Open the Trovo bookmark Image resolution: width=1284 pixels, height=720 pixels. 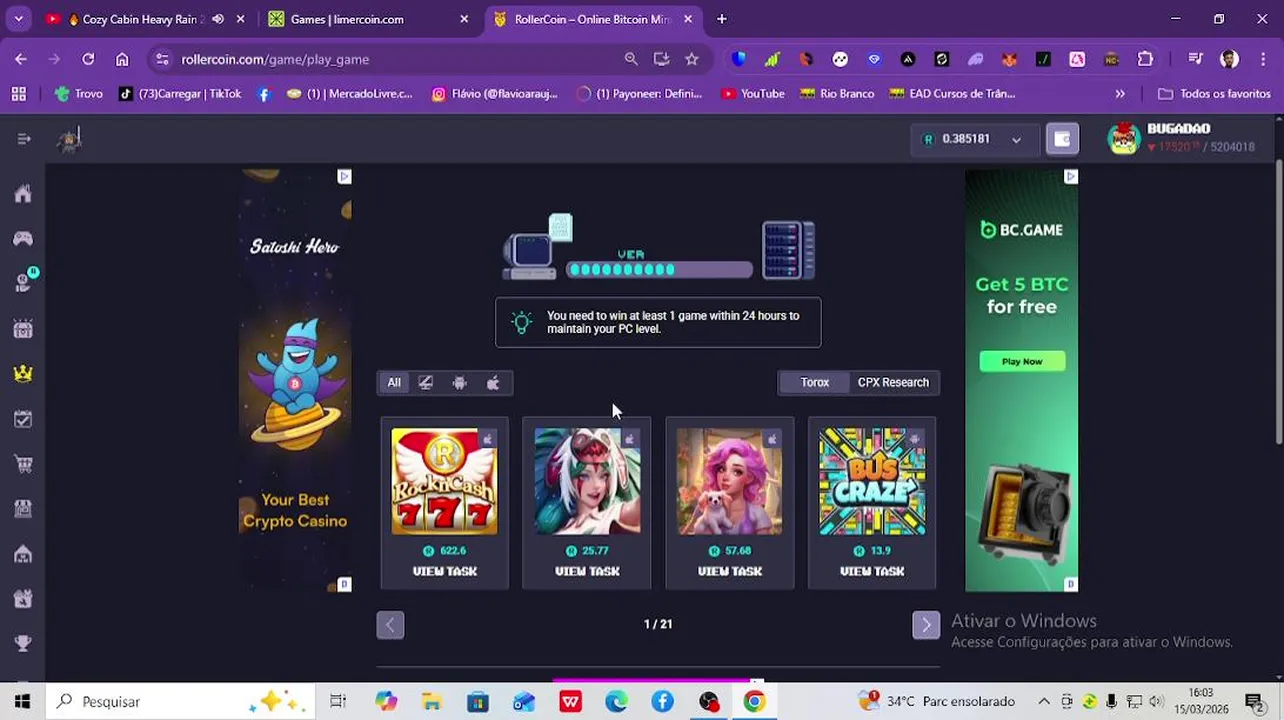click(78, 93)
